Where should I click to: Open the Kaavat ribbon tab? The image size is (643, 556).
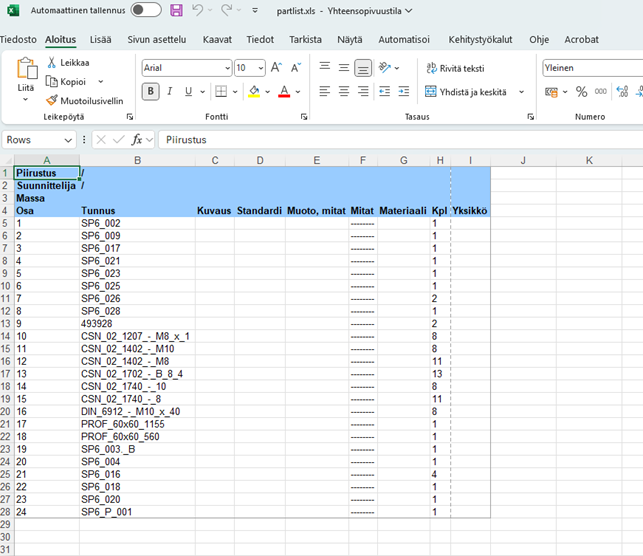pyautogui.click(x=217, y=39)
